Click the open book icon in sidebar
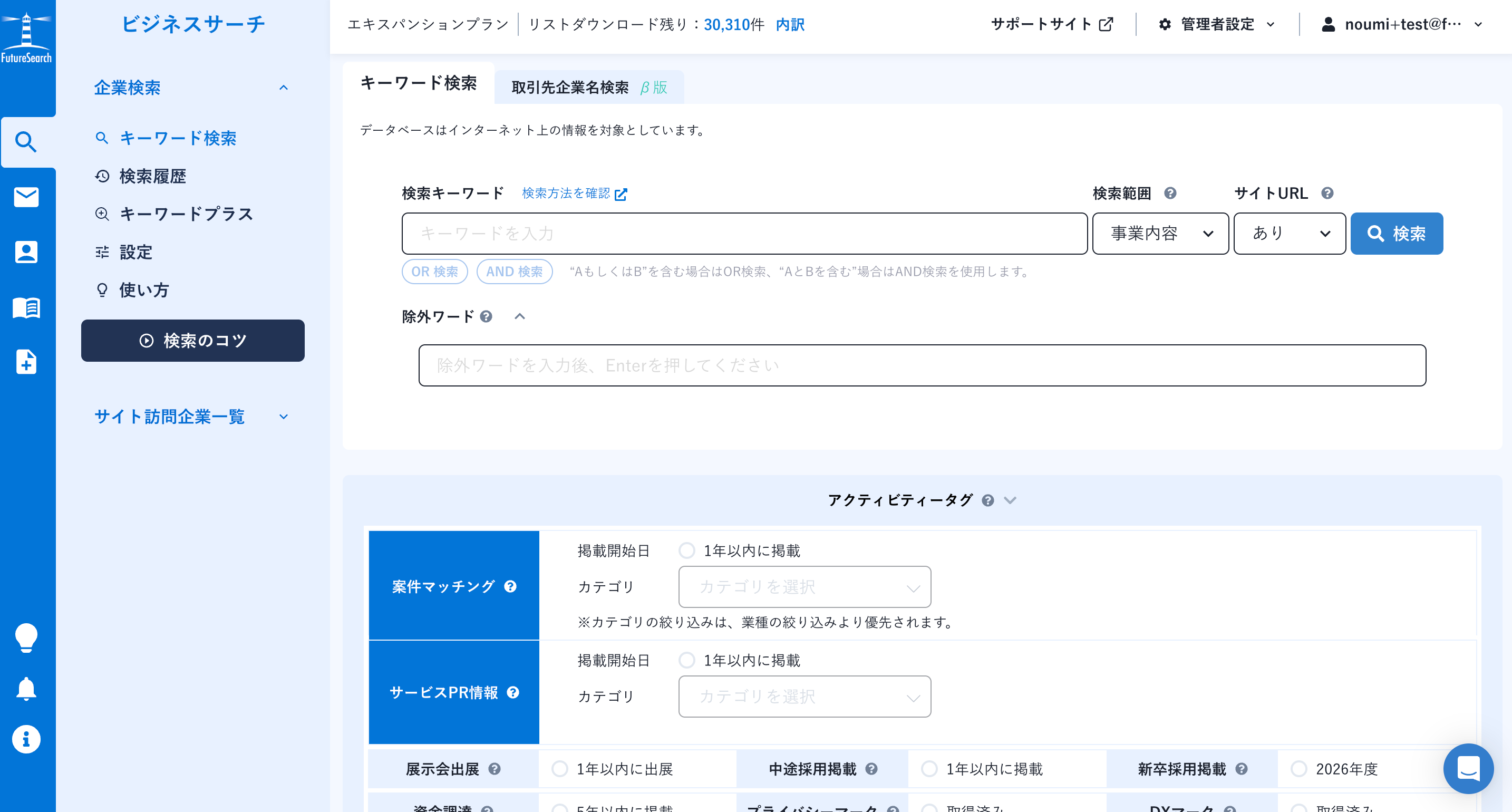 (26, 307)
